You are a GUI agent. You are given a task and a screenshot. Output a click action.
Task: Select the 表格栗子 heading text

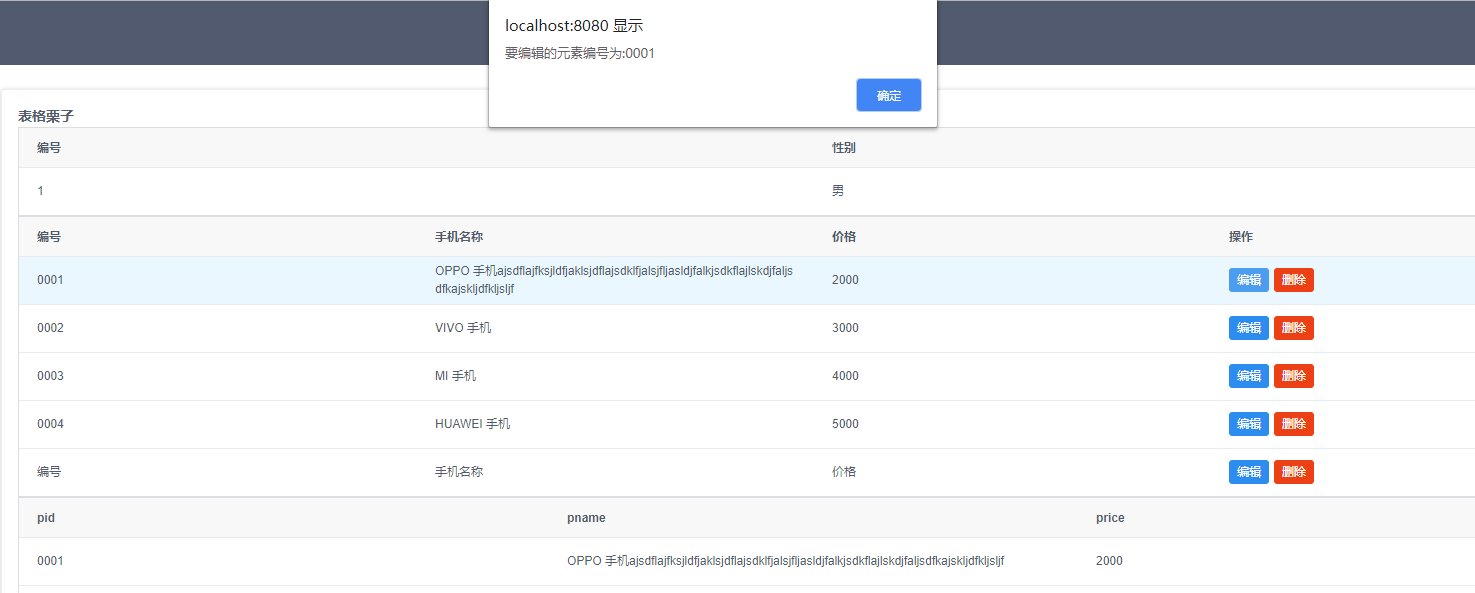tap(46, 116)
